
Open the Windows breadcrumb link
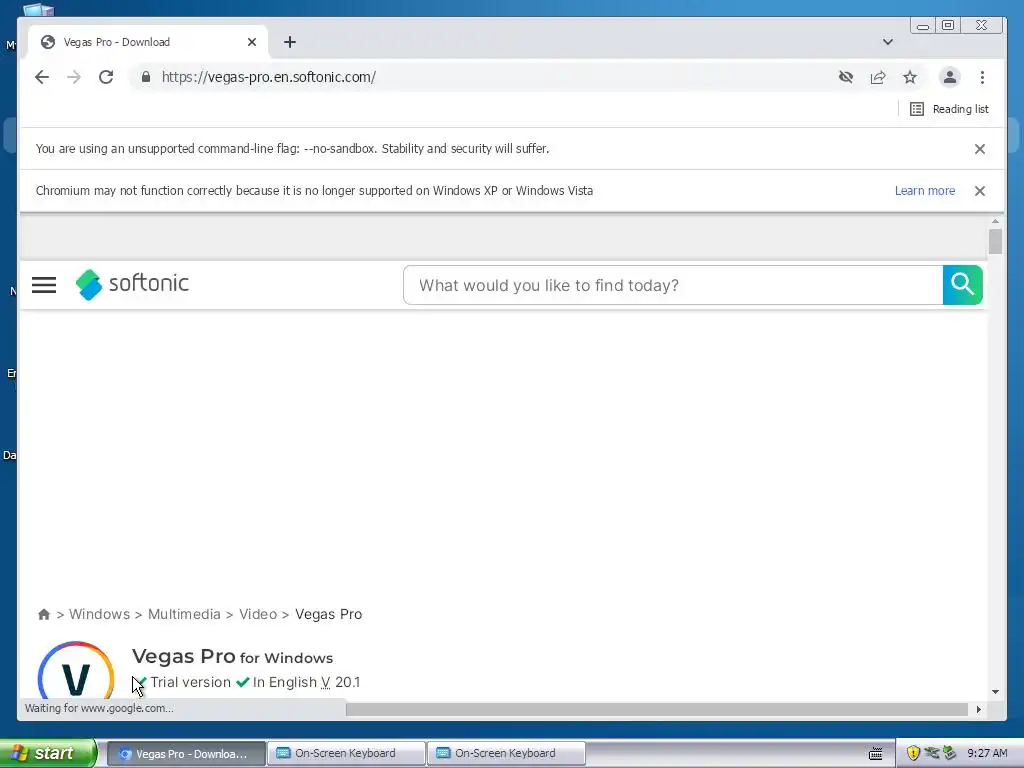(x=99, y=614)
